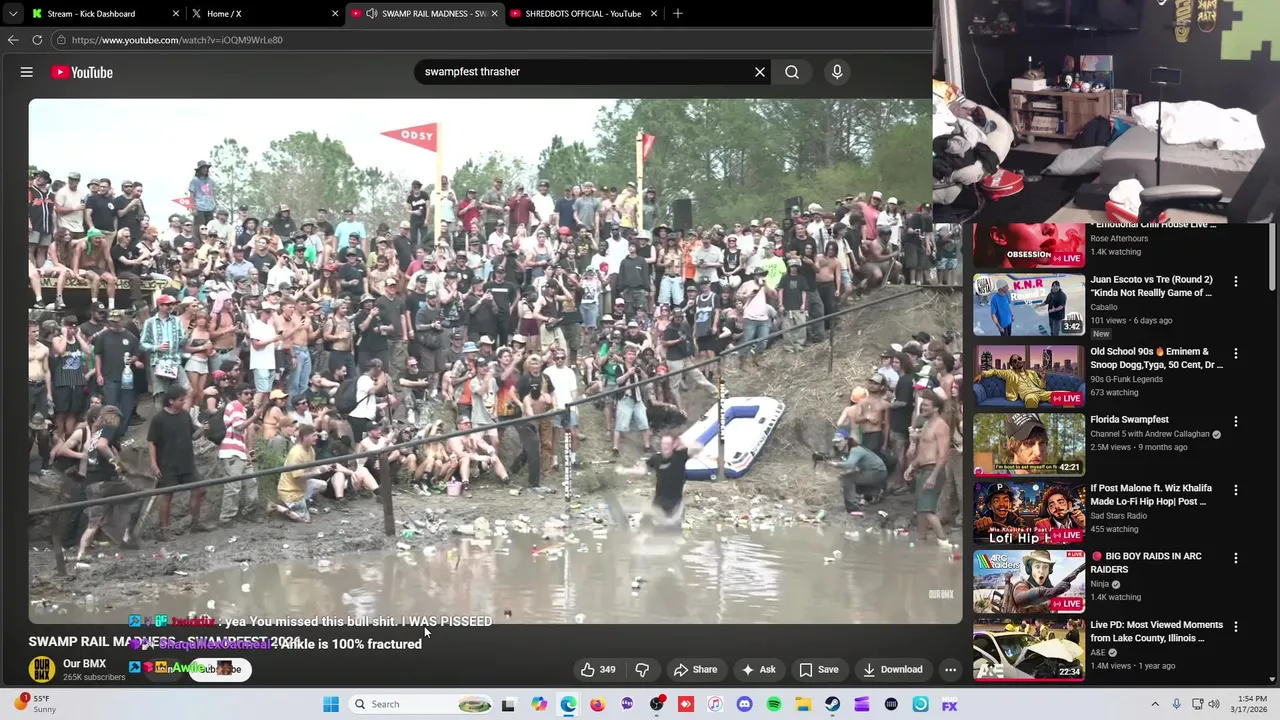Image resolution: width=1280 pixels, height=720 pixels.
Task: Go to the YouTube home logo
Action: pos(82,72)
